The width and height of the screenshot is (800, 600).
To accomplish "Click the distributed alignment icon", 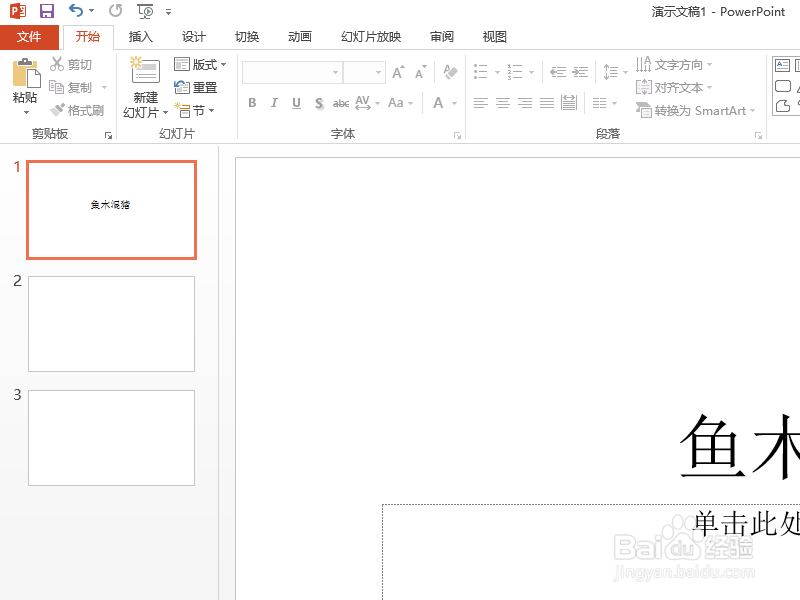I will tap(569, 103).
